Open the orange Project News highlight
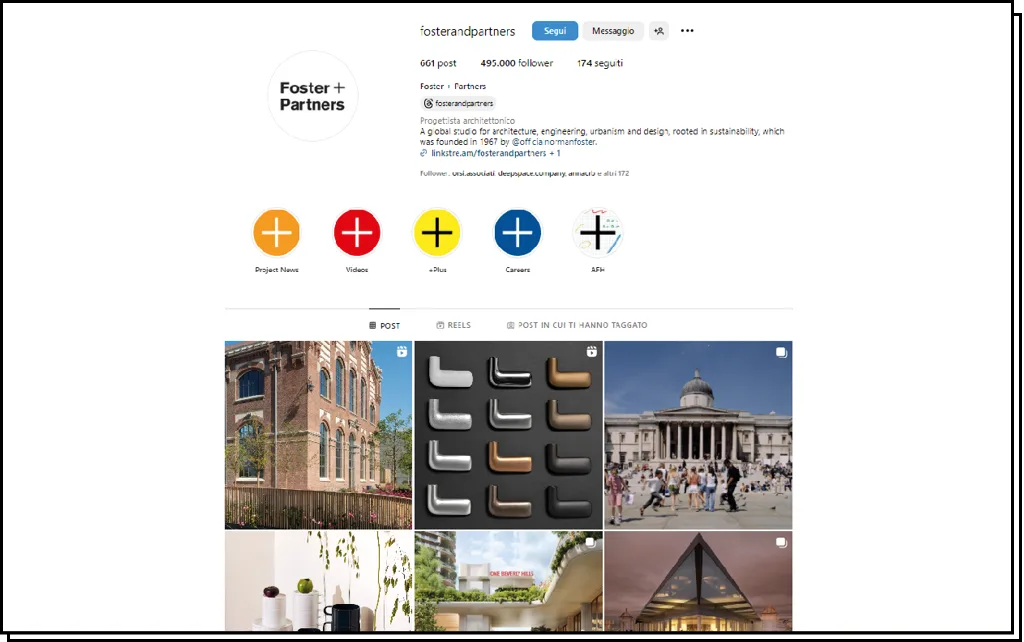Viewport: 1024px width, 642px height. pos(276,233)
